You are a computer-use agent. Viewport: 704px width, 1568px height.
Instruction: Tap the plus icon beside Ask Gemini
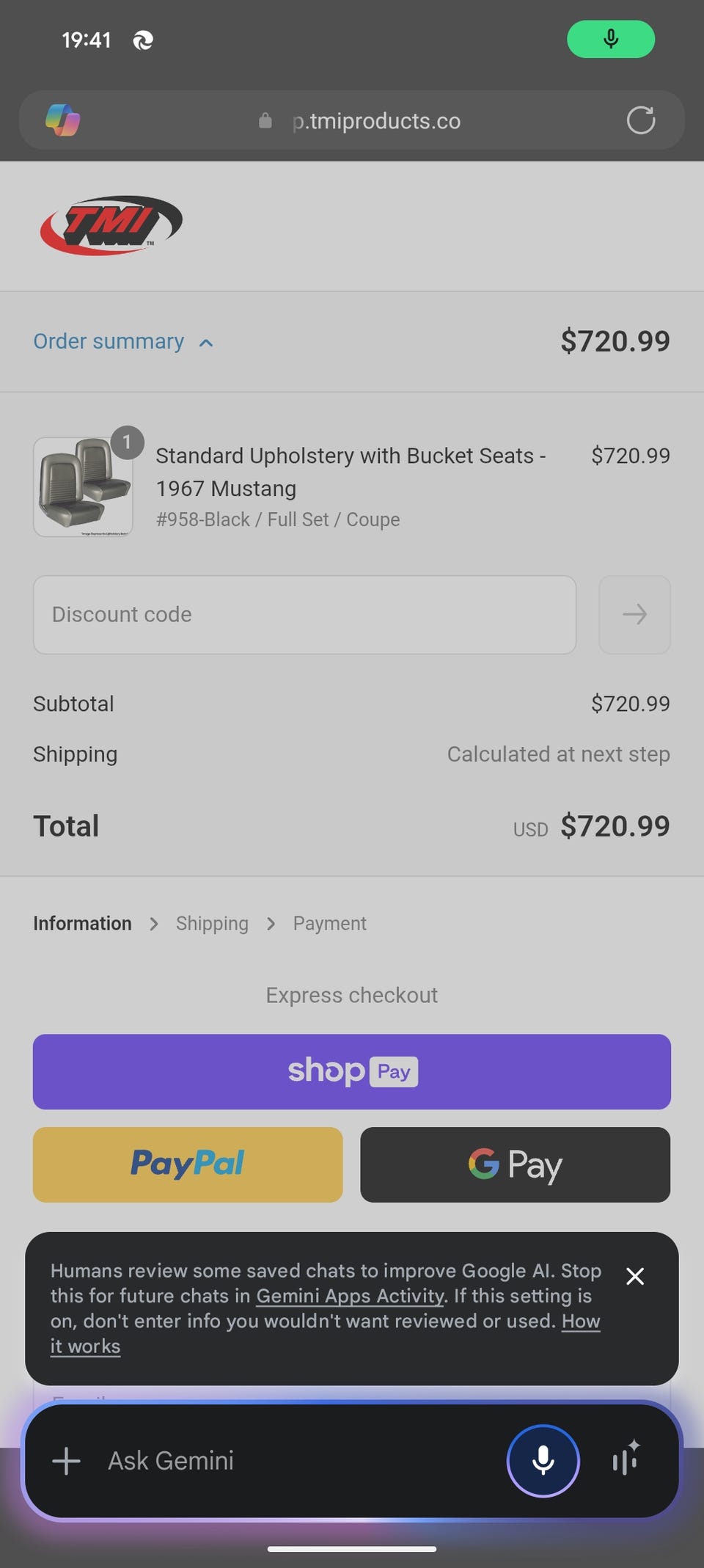pos(66,1460)
